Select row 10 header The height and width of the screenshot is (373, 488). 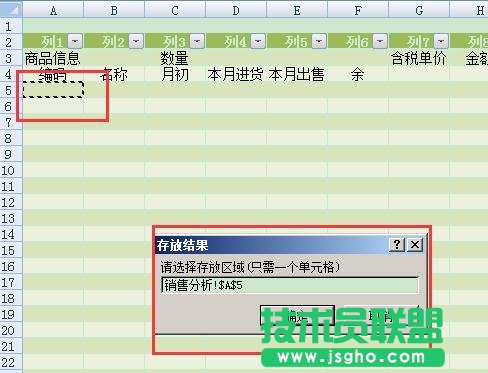11,170
